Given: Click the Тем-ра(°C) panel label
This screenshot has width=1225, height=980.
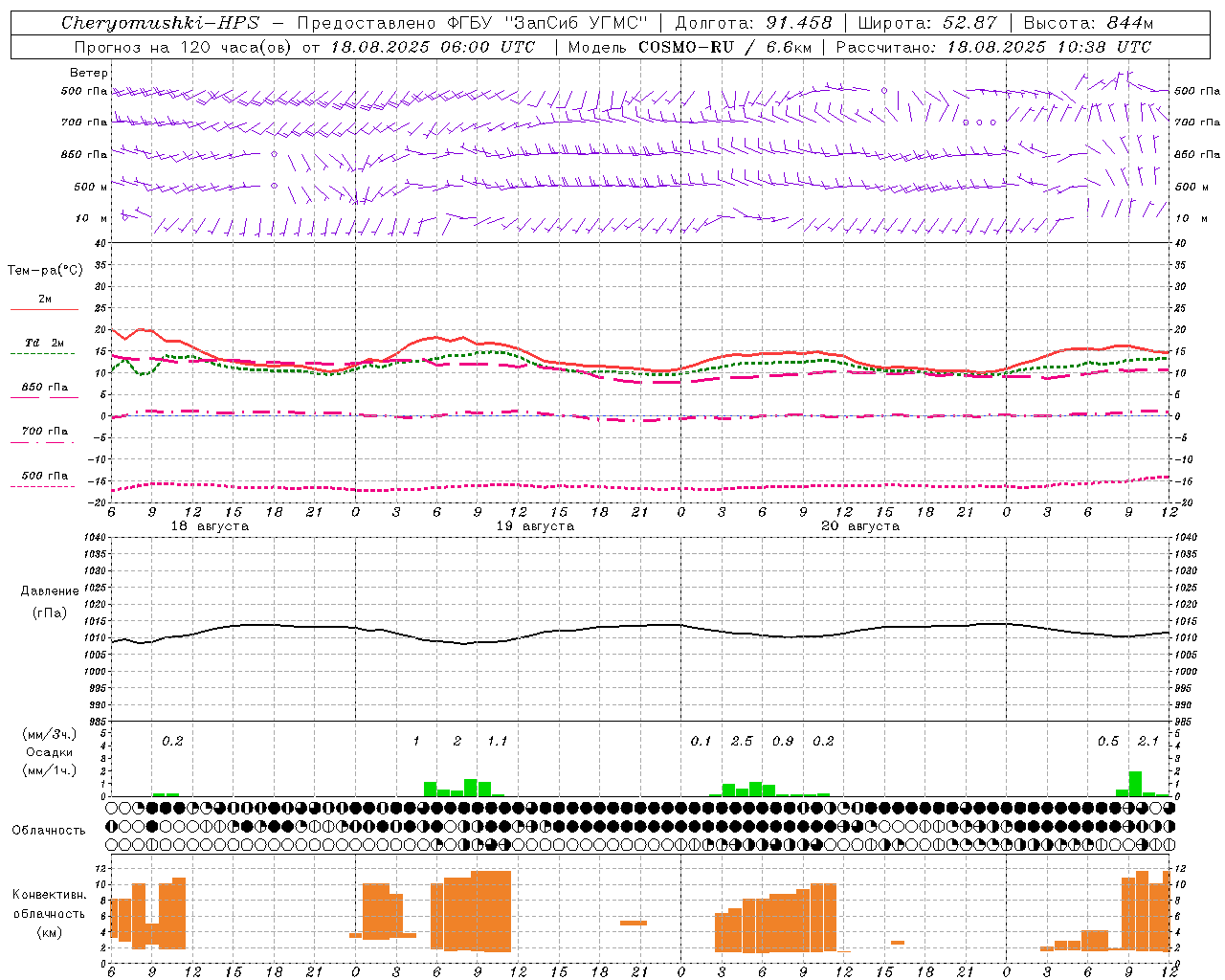Looking at the screenshot, I should click(45, 271).
